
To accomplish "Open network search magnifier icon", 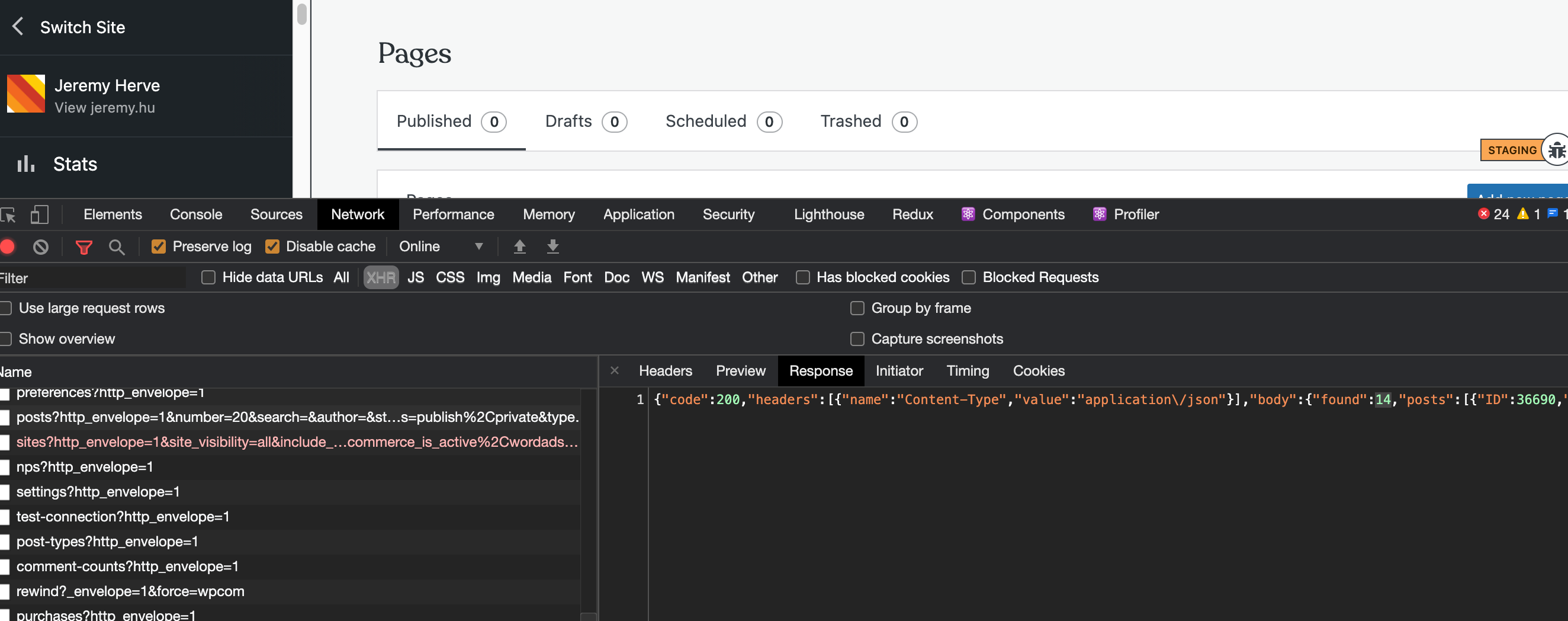I will pyautogui.click(x=116, y=247).
